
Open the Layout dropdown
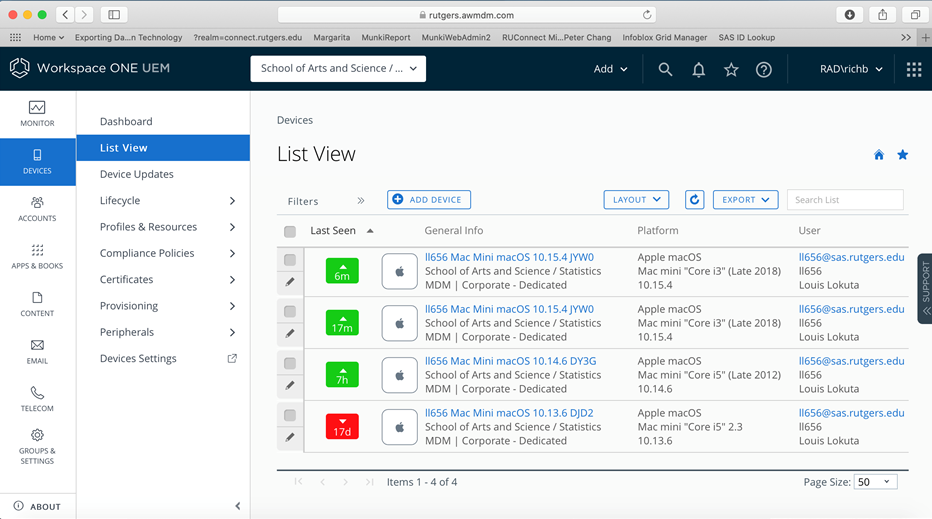tap(636, 200)
